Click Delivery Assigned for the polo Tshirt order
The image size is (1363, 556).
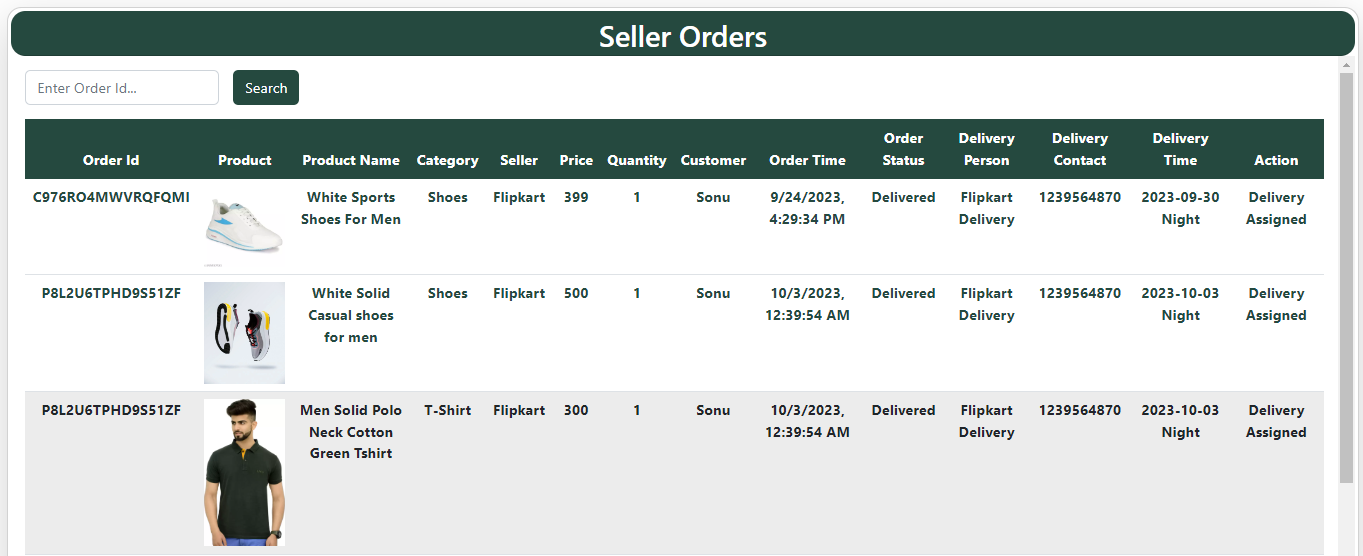1276,421
